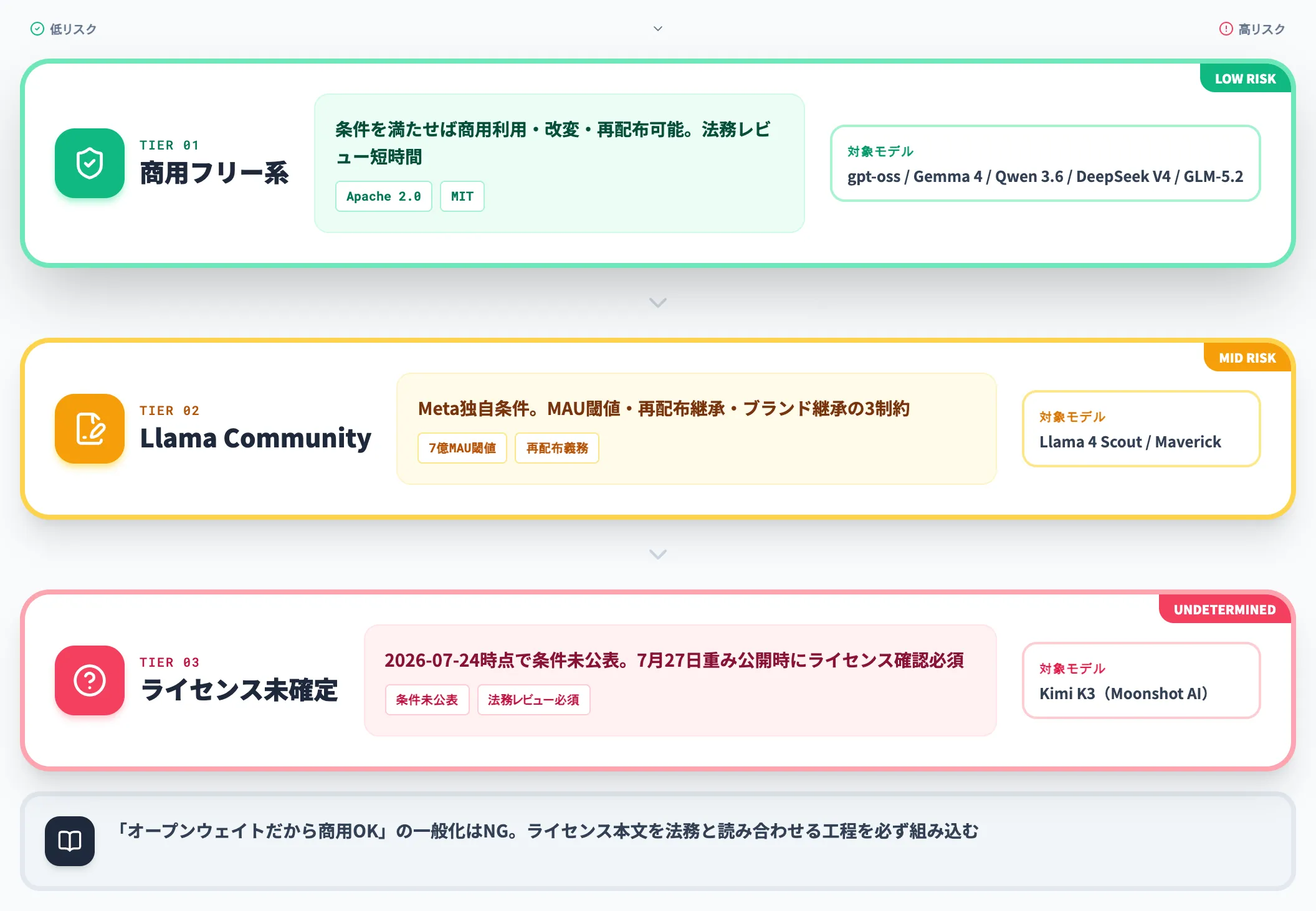Click the TIER 03 label
The width and height of the screenshot is (1316, 911).
169,662
